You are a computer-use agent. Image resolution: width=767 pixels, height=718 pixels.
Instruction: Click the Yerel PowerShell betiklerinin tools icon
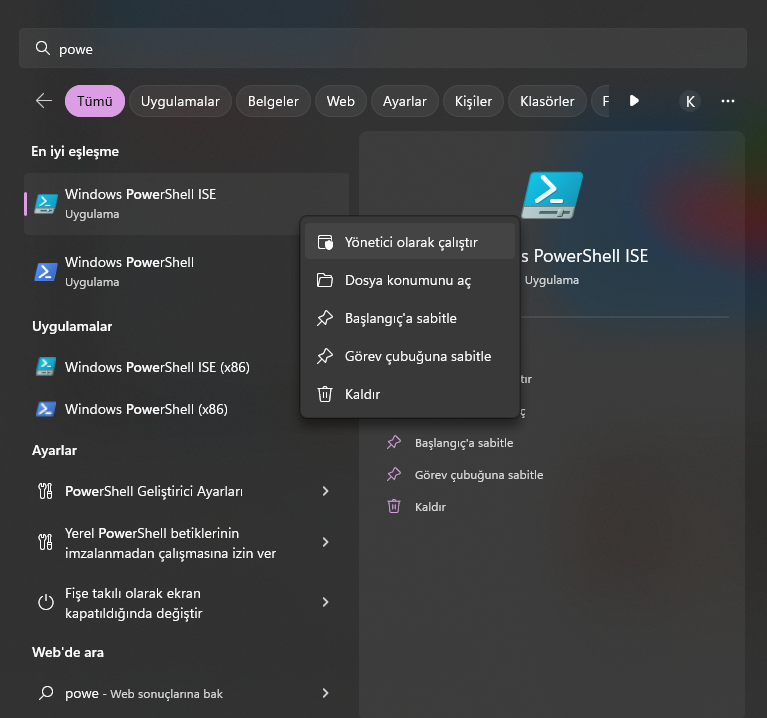[45, 542]
